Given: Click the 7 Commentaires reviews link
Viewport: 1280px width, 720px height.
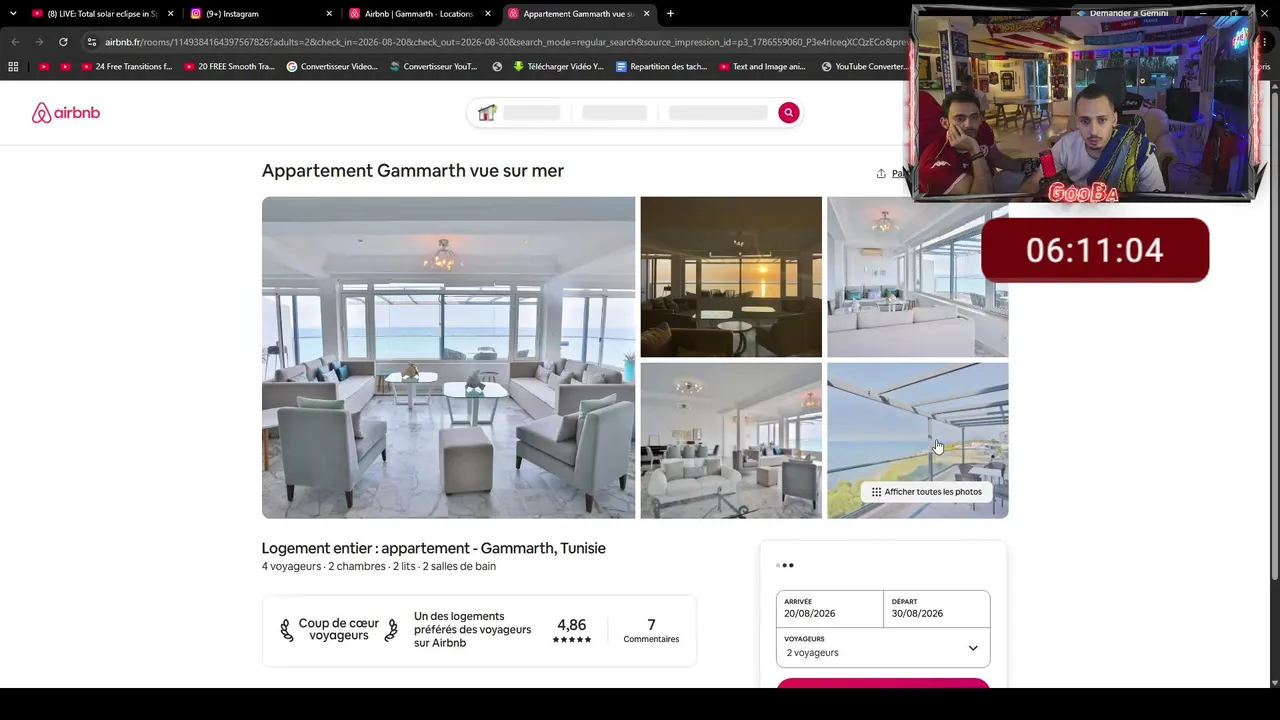Looking at the screenshot, I should (x=651, y=631).
